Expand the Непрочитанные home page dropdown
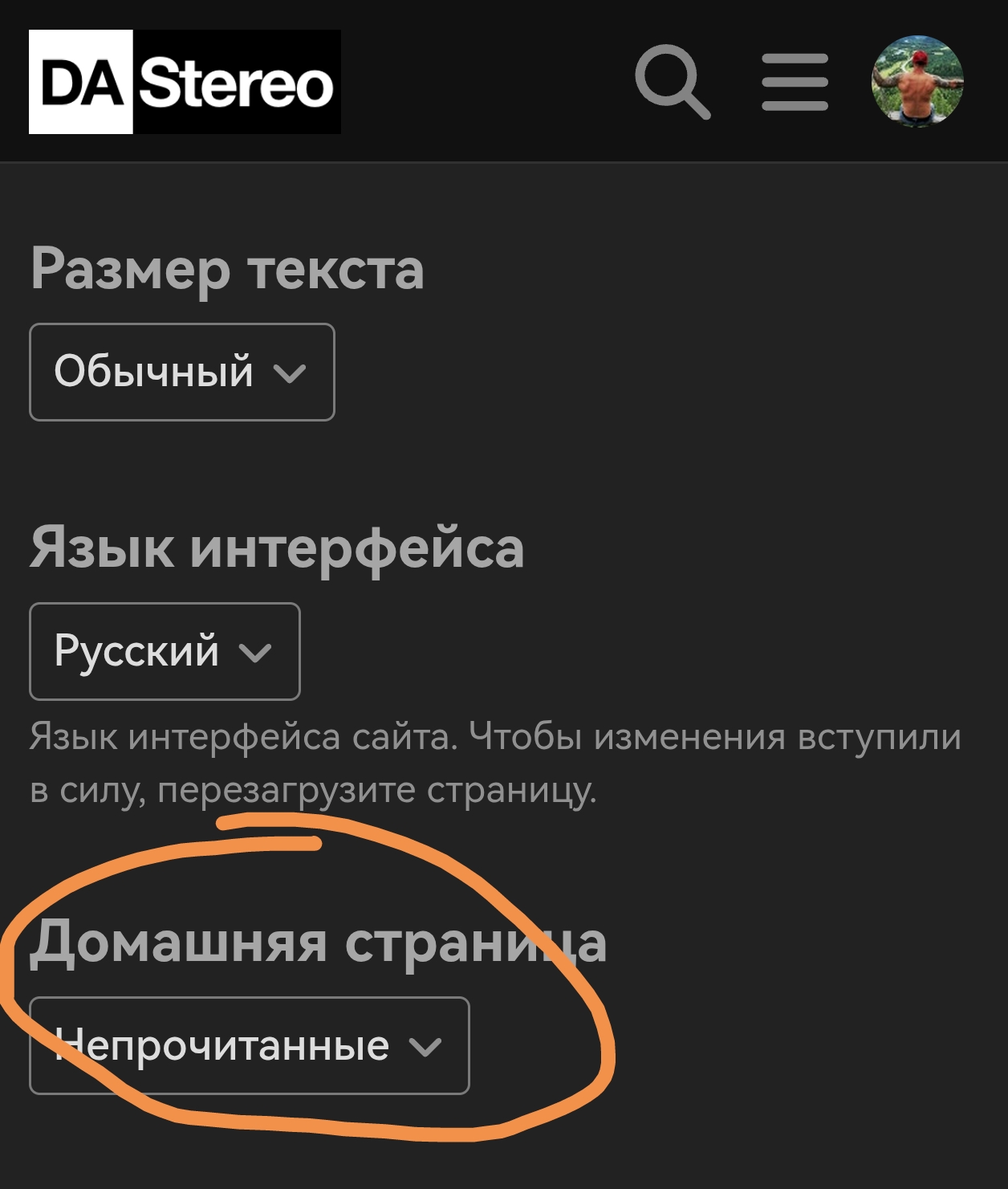 (250, 1045)
